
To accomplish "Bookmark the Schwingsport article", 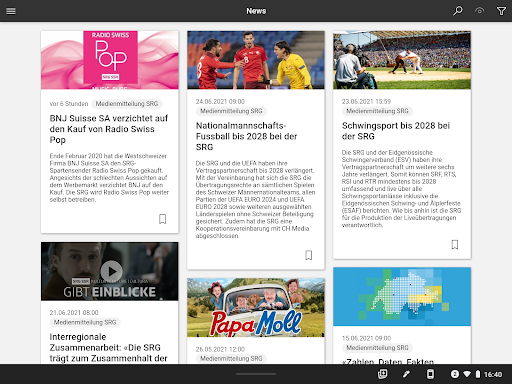I will pos(455,244).
